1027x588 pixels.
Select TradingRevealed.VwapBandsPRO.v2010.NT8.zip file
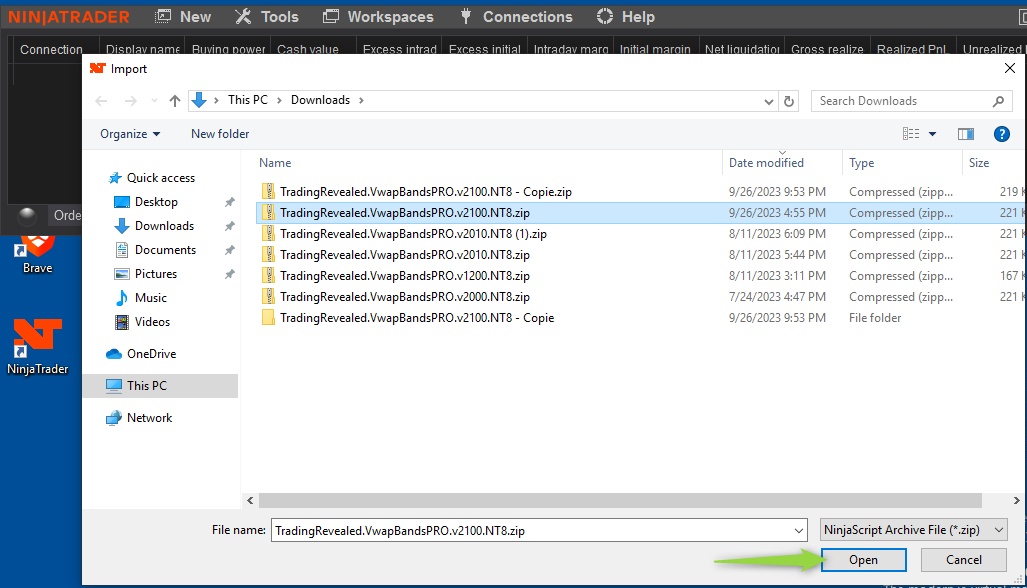tap(405, 255)
